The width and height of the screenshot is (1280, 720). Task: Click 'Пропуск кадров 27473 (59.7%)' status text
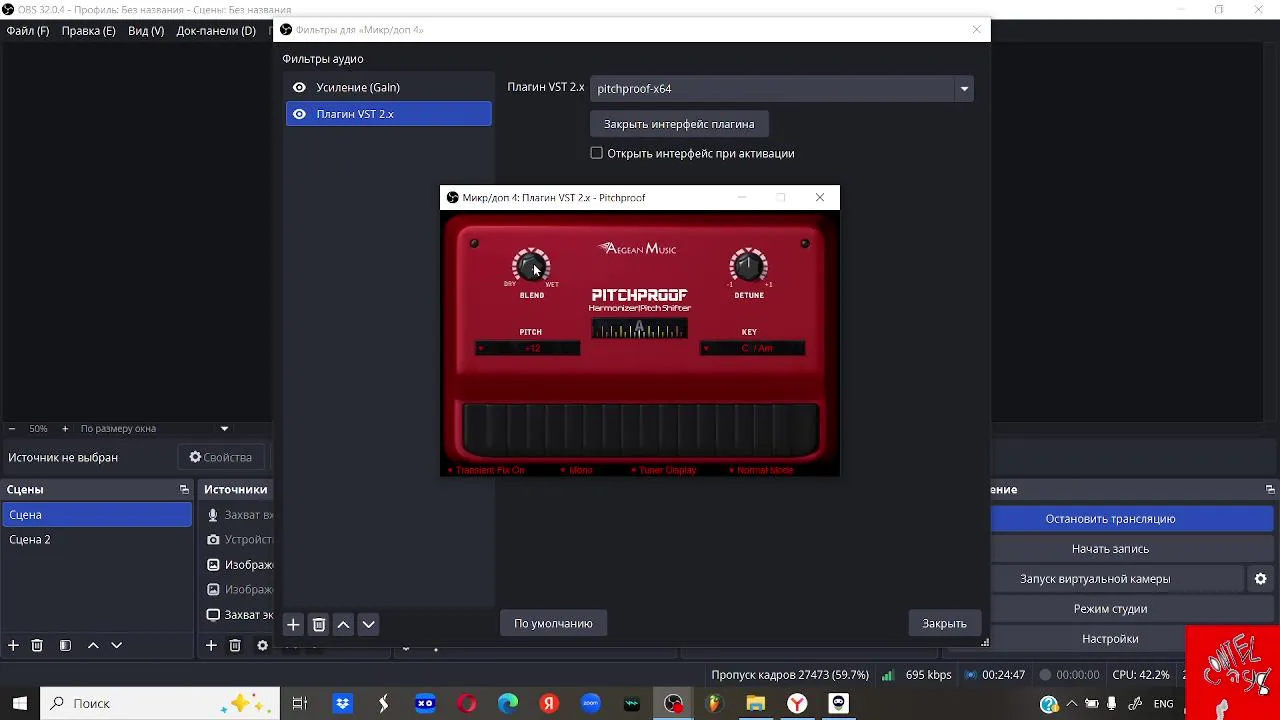coord(790,675)
